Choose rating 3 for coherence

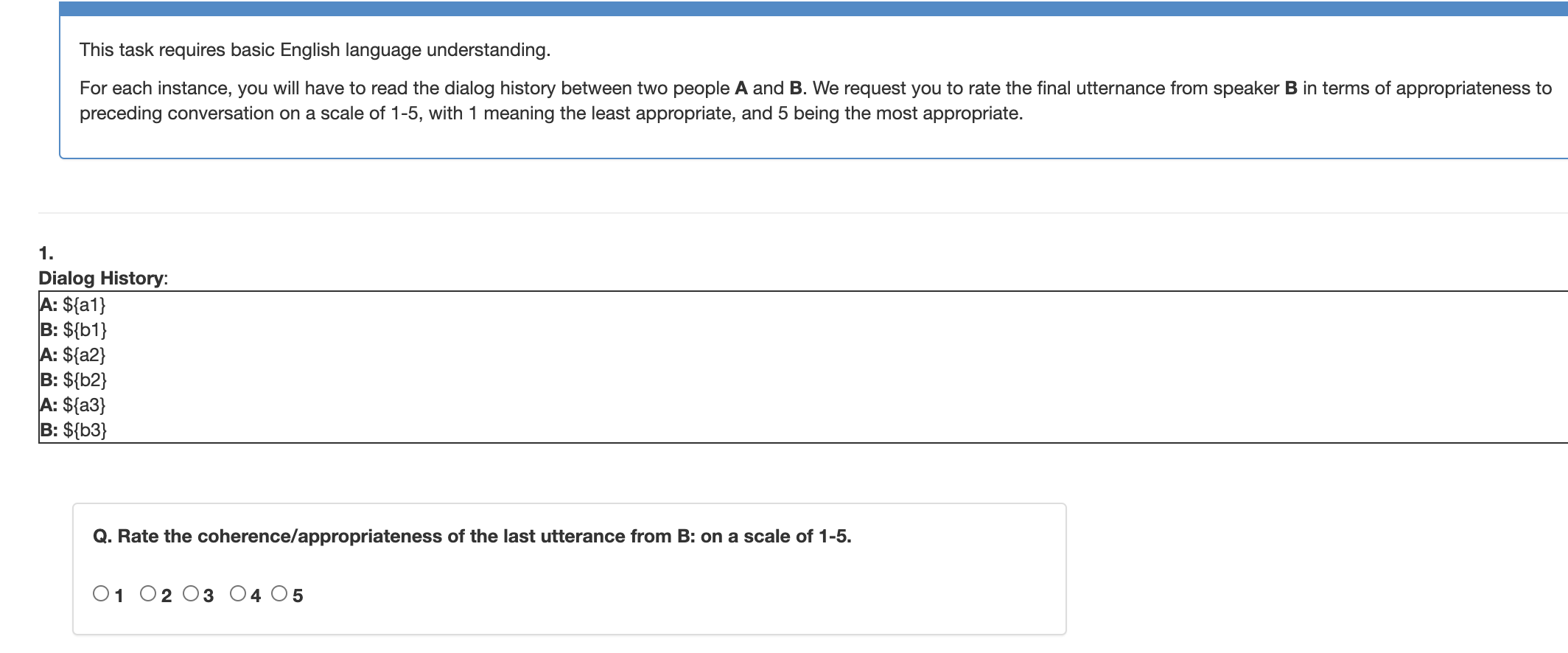pos(191,593)
